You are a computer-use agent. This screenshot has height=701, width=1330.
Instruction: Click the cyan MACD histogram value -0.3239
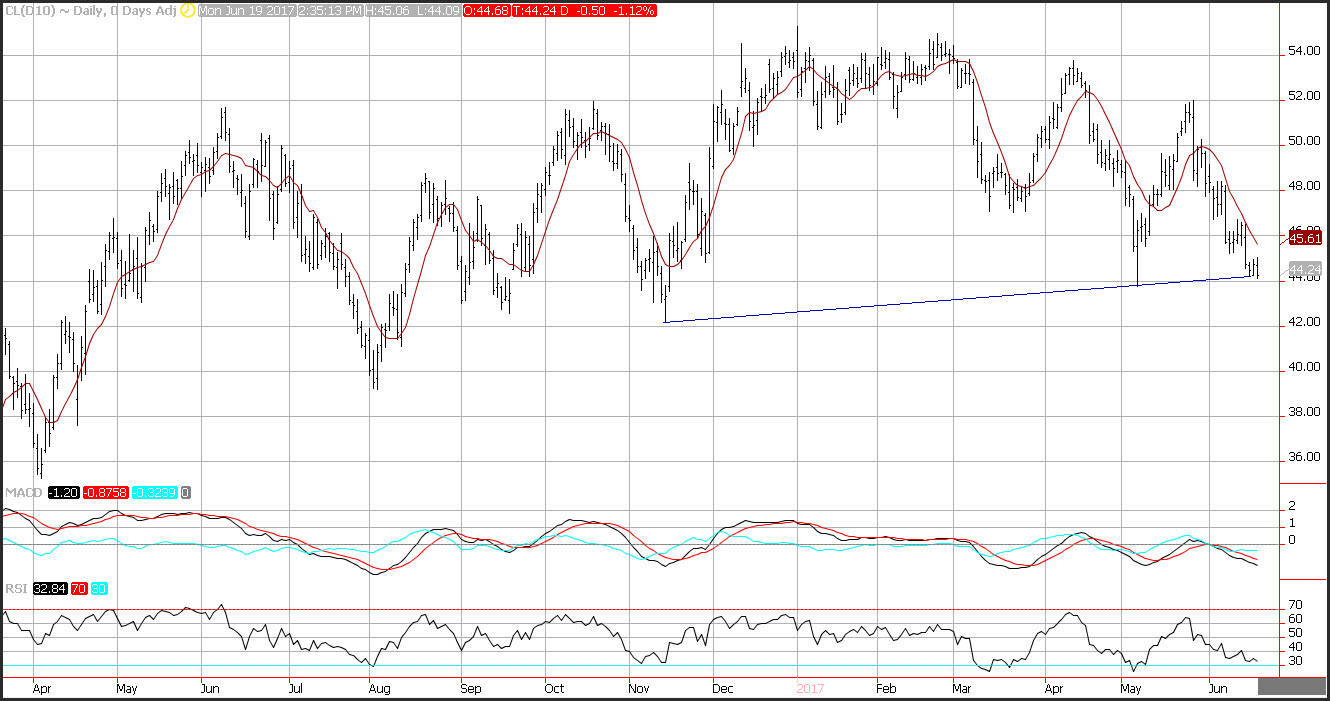pyautogui.click(x=155, y=493)
